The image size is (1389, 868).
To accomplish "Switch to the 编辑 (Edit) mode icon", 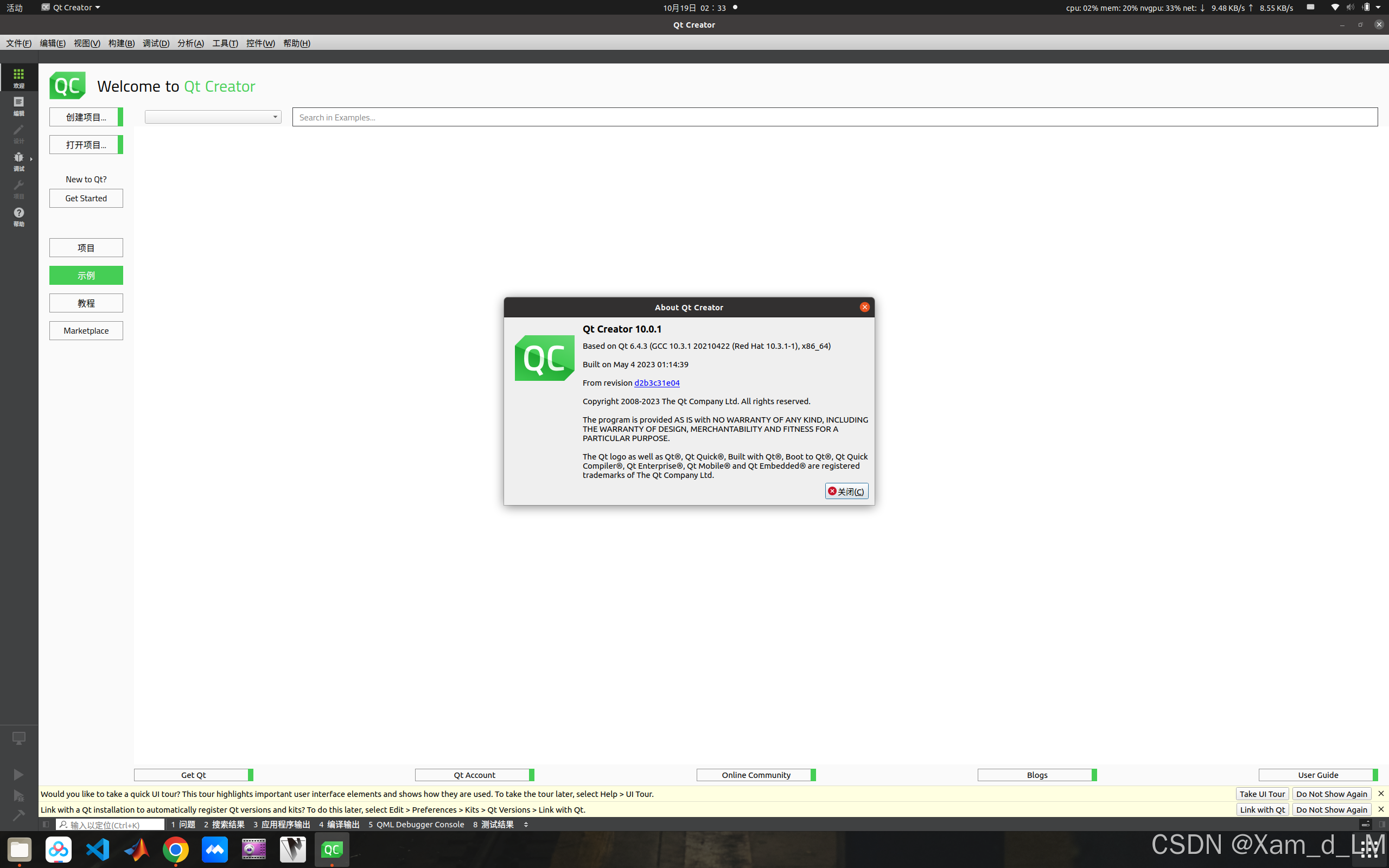I will click(19, 106).
